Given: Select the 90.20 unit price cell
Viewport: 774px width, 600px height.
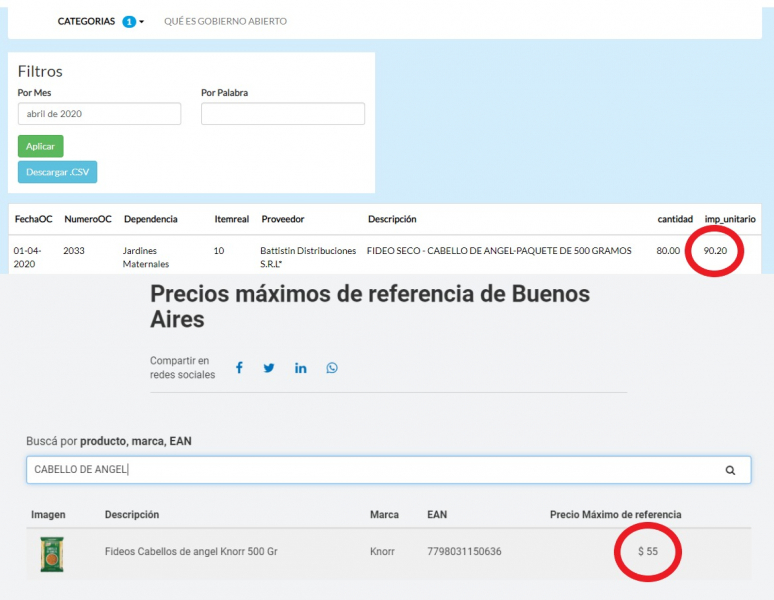Looking at the screenshot, I should 715,251.
